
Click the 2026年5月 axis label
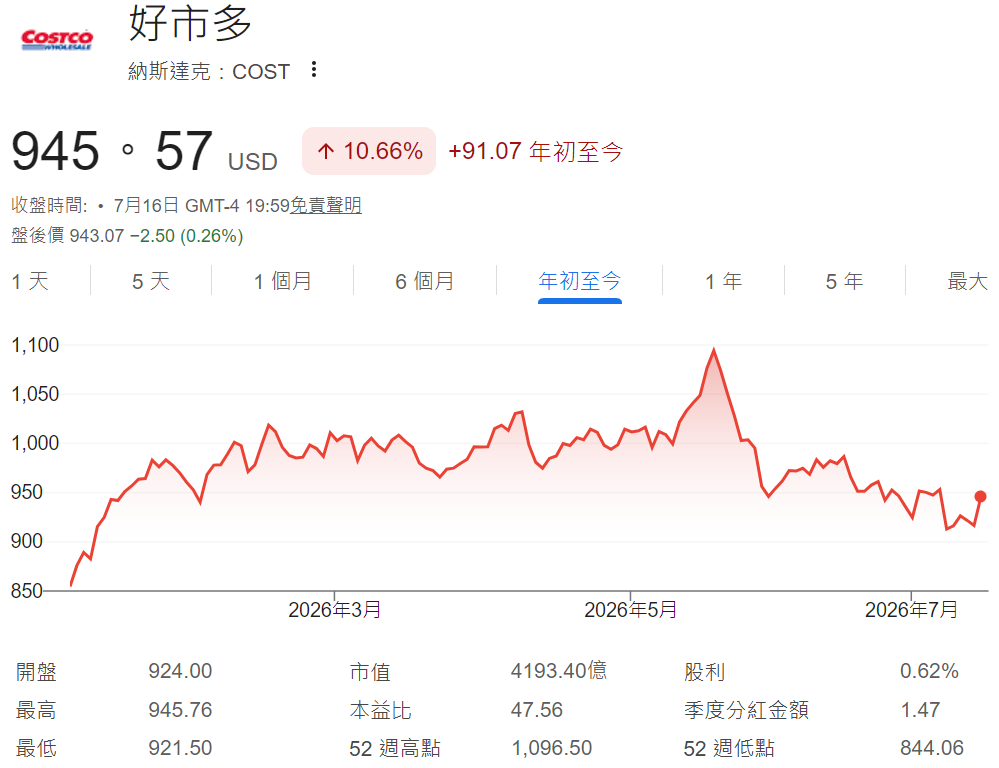tap(631, 610)
